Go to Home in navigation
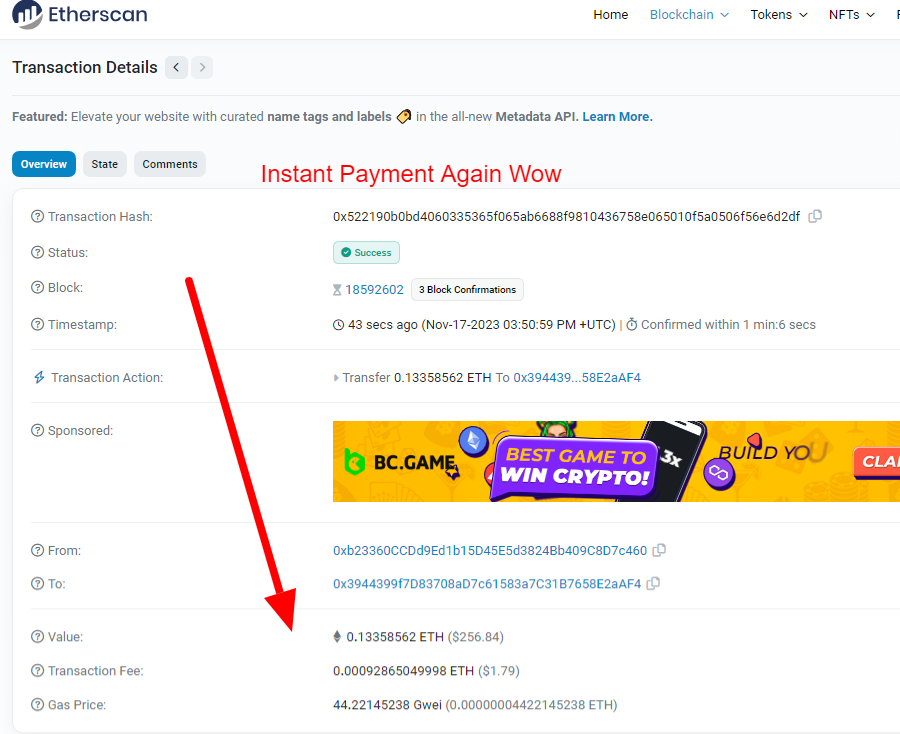900x734 pixels. 611,14
